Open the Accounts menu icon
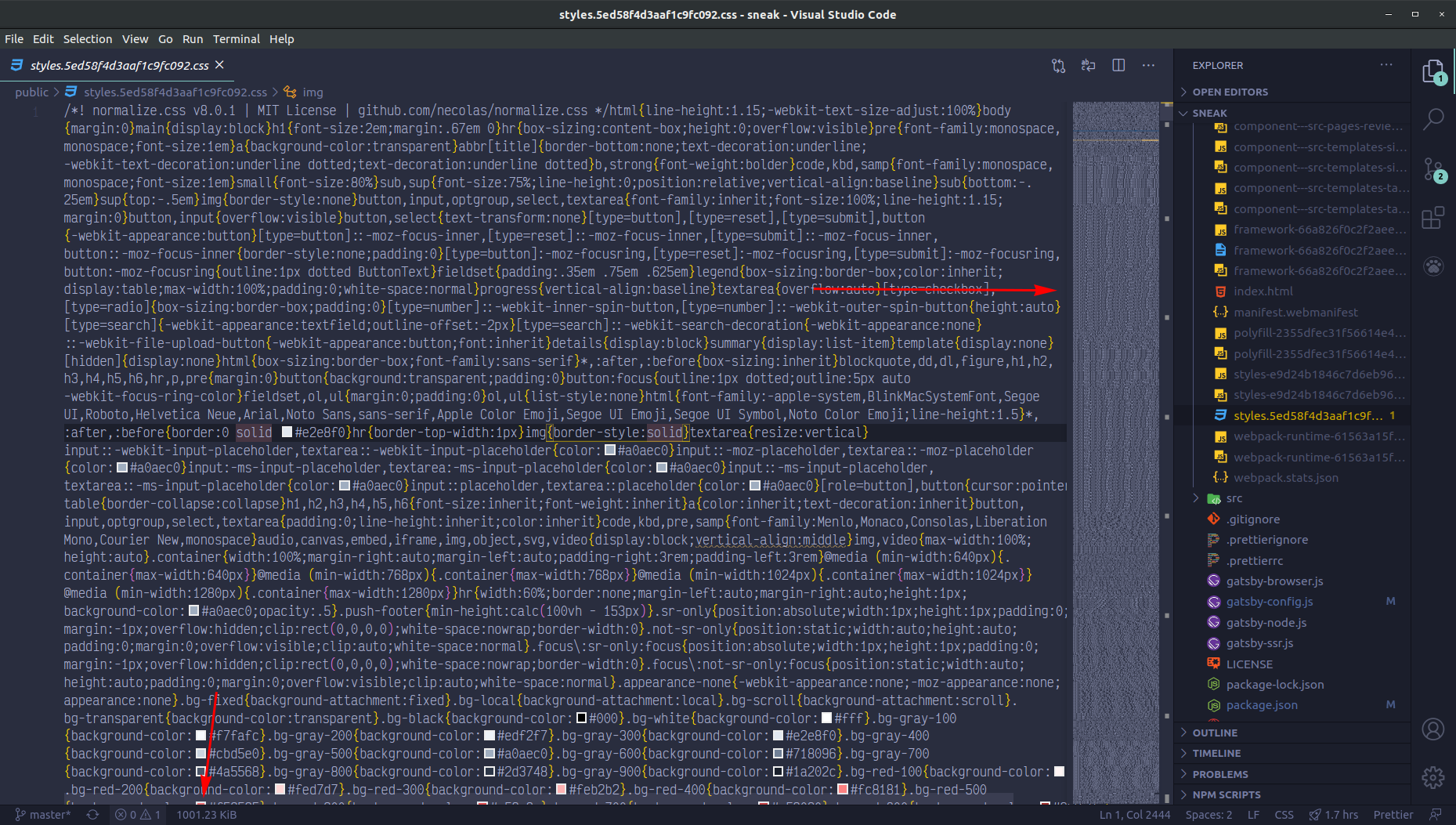Image resolution: width=1456 pixels, height=825 pixels. [1433, 729]
